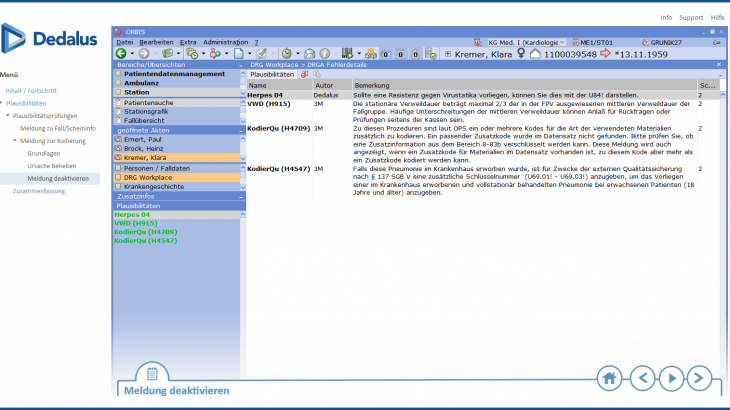Image resolution: width=730 pixels, height=410 pixels.
Task: Click the Patientensuche document icon
Action: click(x=118, y=102)
